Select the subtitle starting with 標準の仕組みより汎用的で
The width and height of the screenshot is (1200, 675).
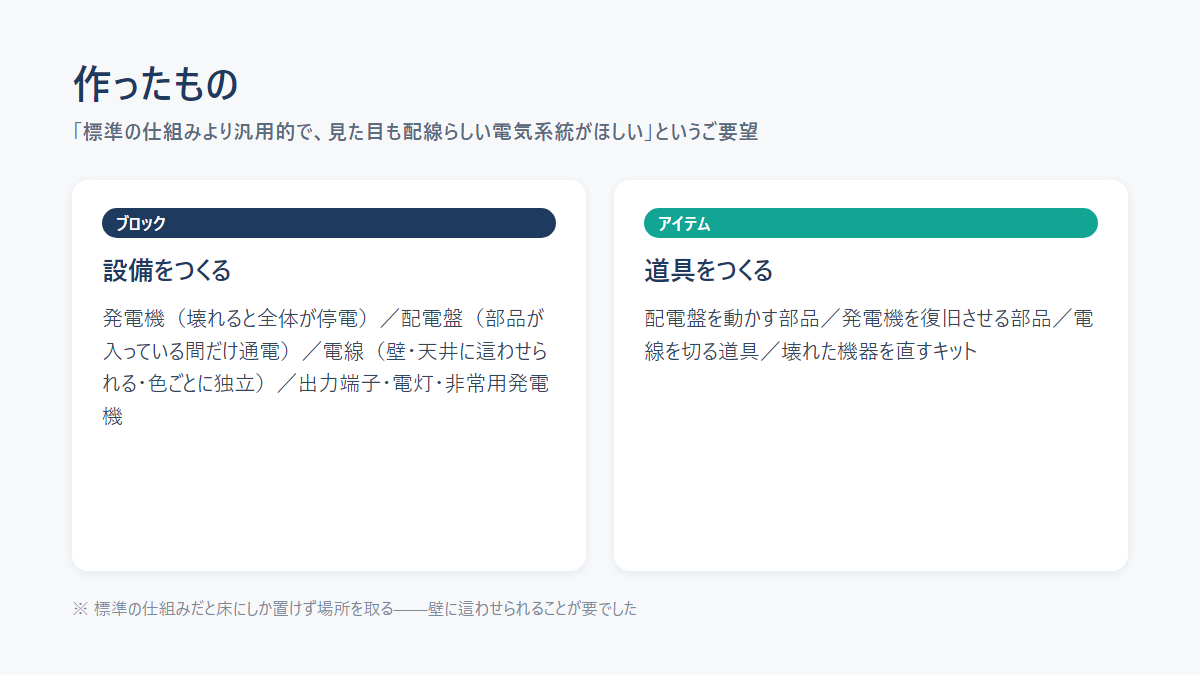(x=415, y=132)
